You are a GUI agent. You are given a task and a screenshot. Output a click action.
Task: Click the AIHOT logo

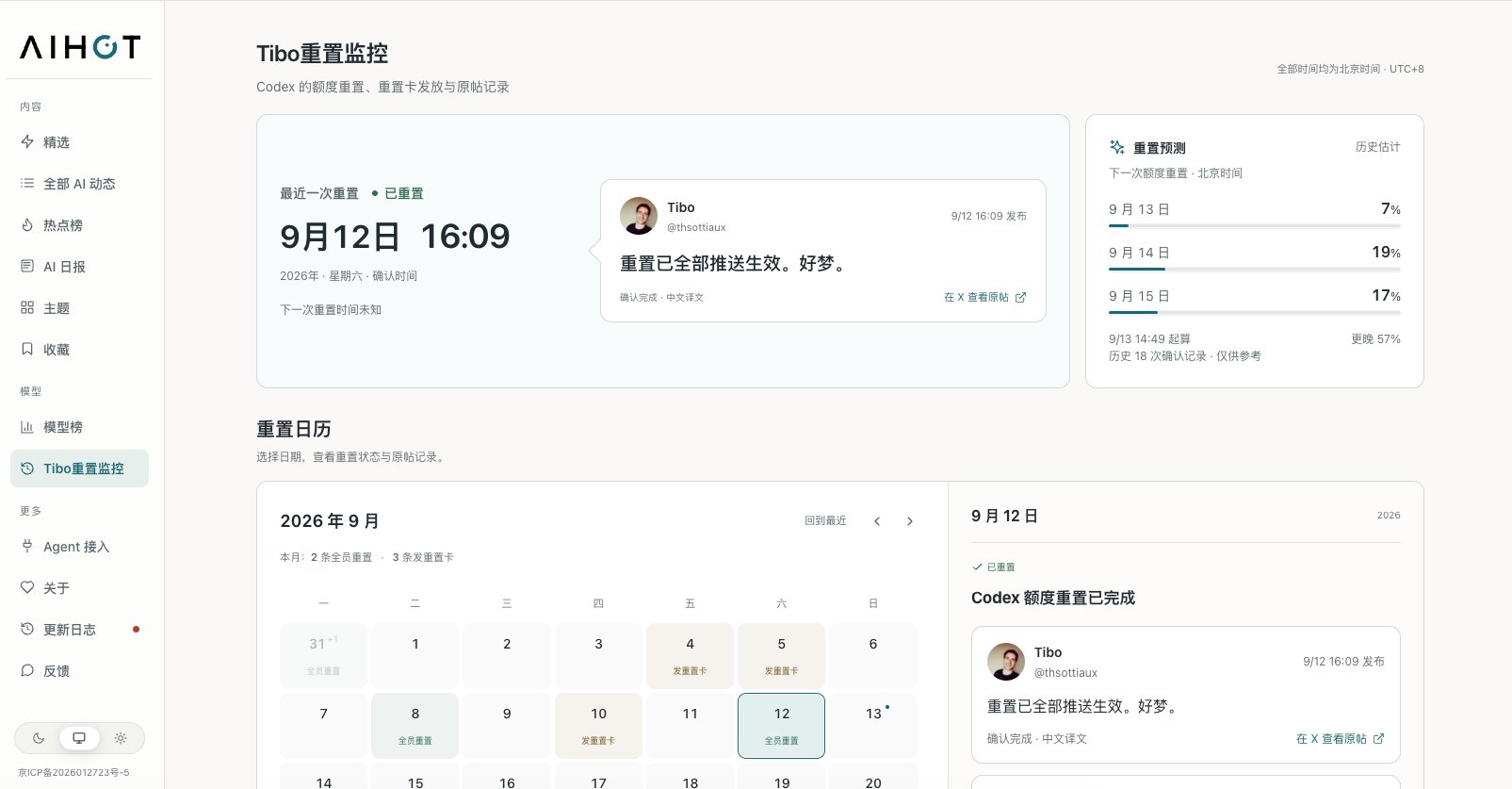(x=80, y=47)
